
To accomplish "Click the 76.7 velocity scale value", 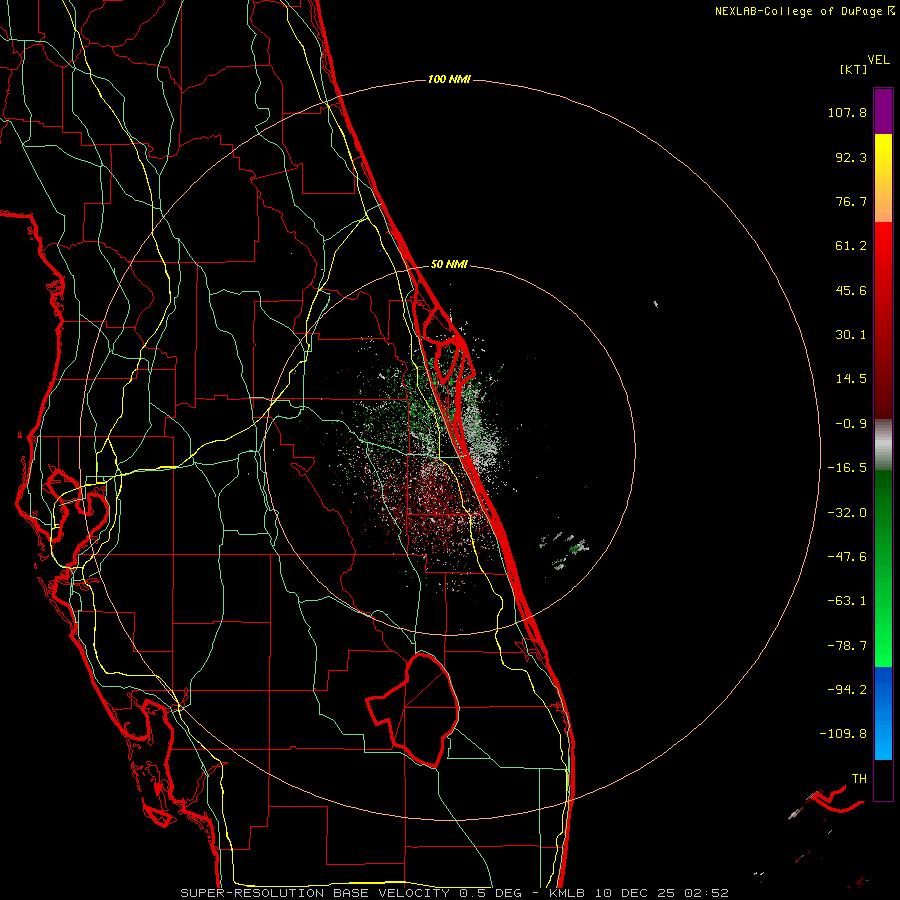I will tap(851, 201).
